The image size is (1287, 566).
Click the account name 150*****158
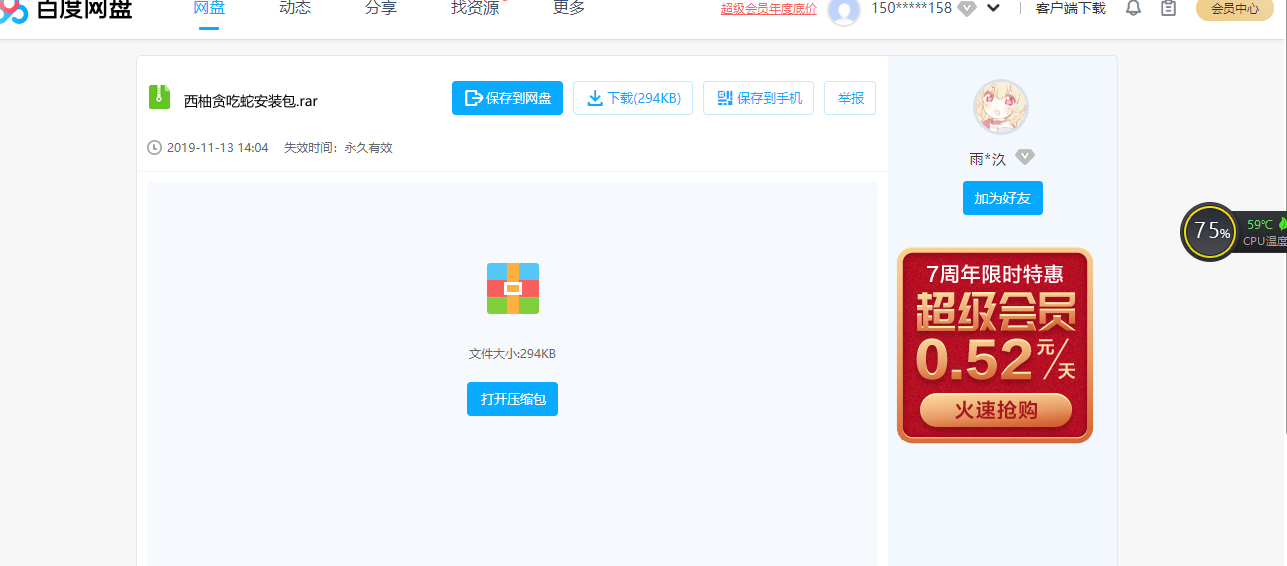click(x=911, y=8)
